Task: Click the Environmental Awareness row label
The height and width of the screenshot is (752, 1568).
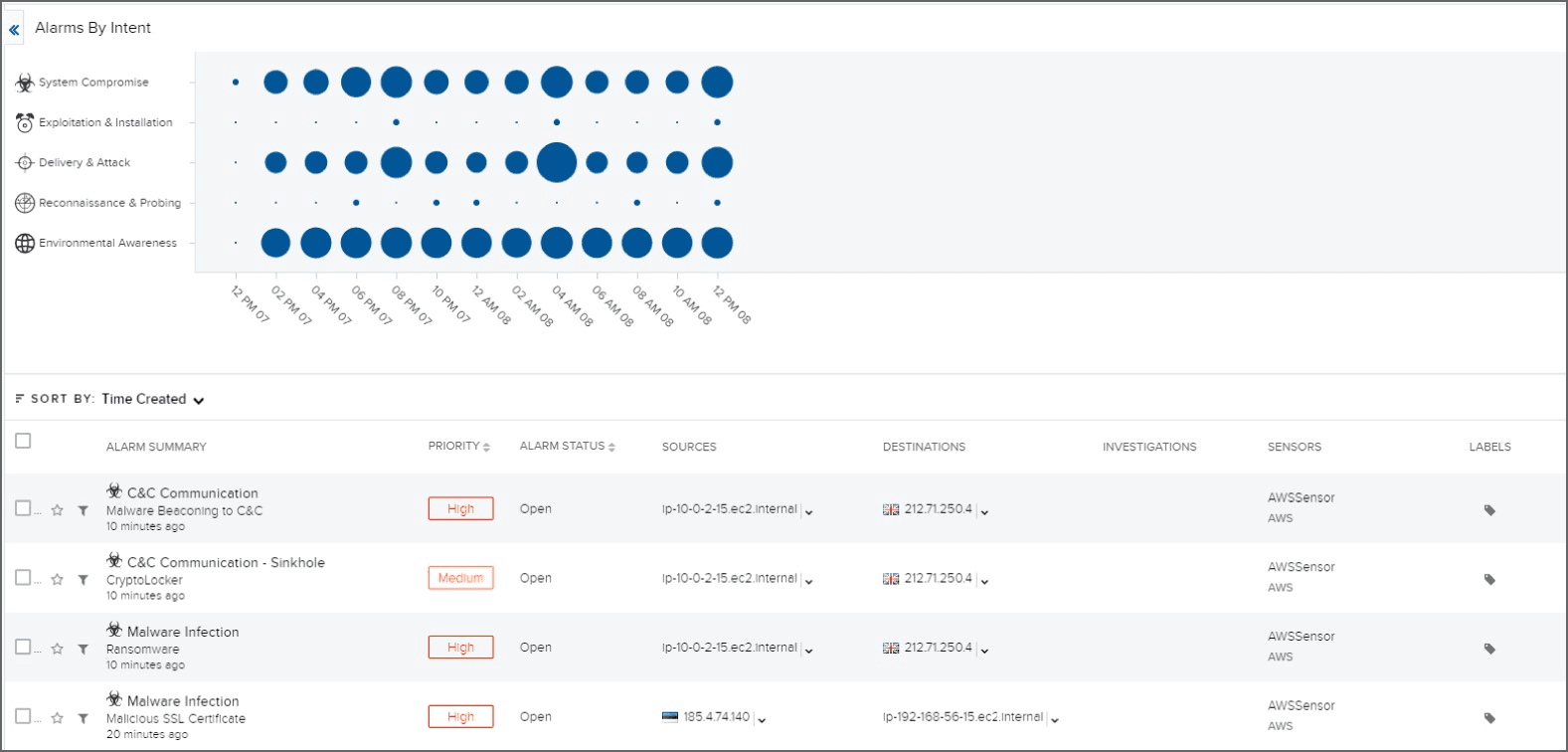Action: pyautogui.click(x=107, y=243)
